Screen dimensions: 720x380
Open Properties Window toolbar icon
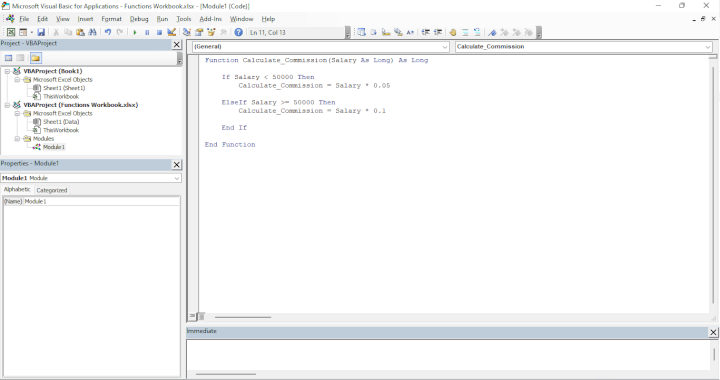pos(199,32)
